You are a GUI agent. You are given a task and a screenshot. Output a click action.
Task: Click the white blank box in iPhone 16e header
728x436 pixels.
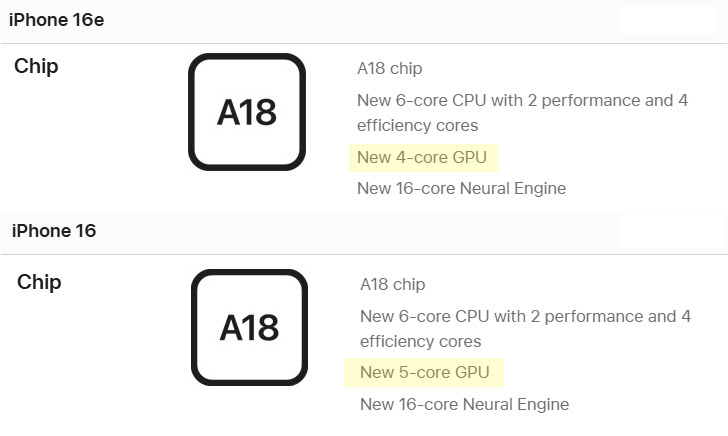click(x=667, y=20)
